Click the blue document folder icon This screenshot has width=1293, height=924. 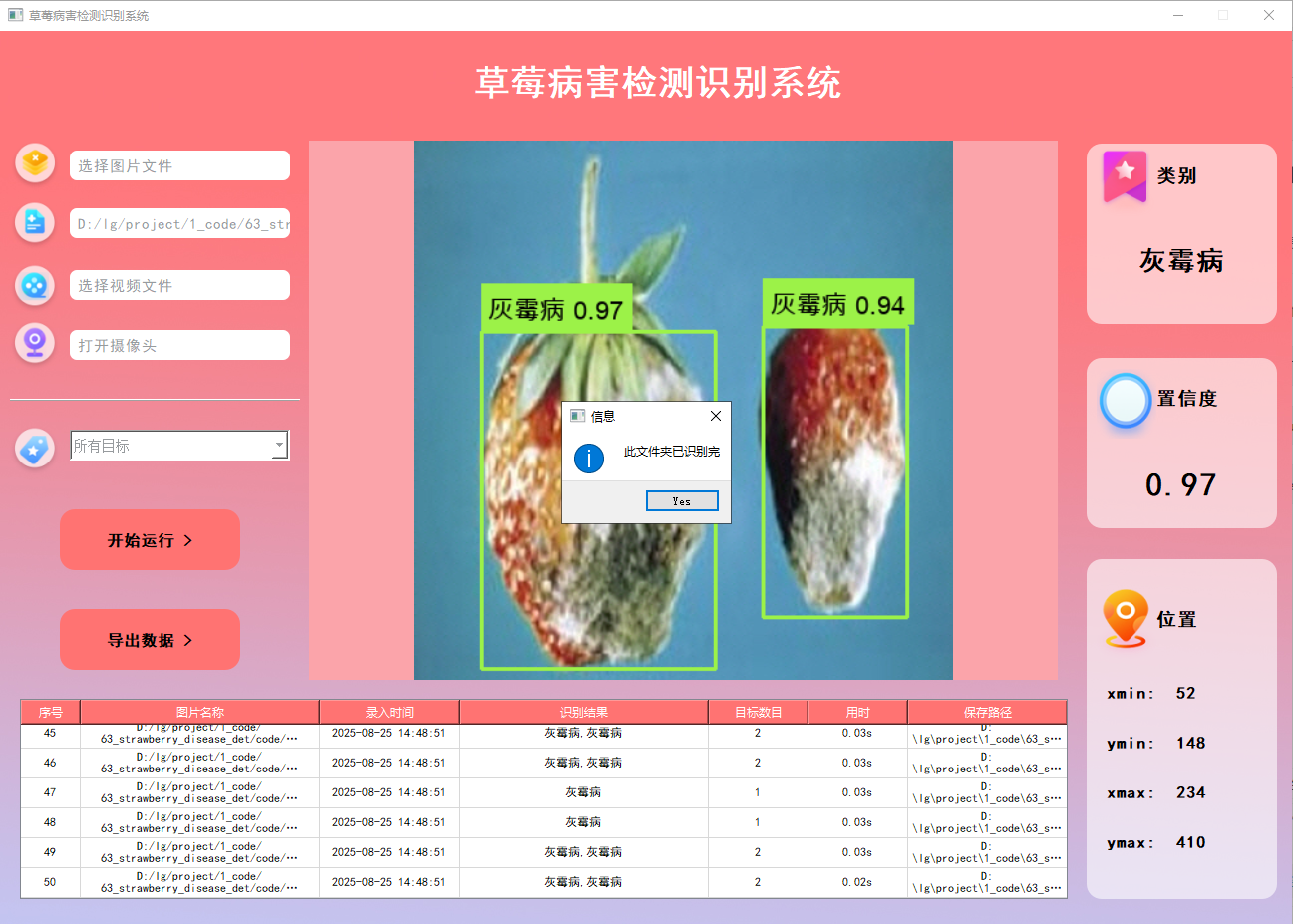(x=34, y=222)
